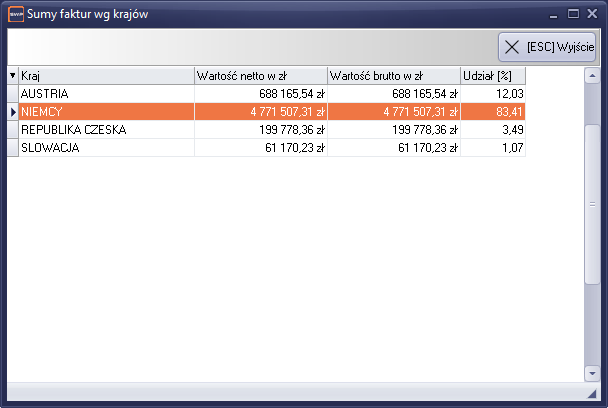Select the SLOWACJA country cell
This screenshot has height=408, width=608.
coord(105,148)
